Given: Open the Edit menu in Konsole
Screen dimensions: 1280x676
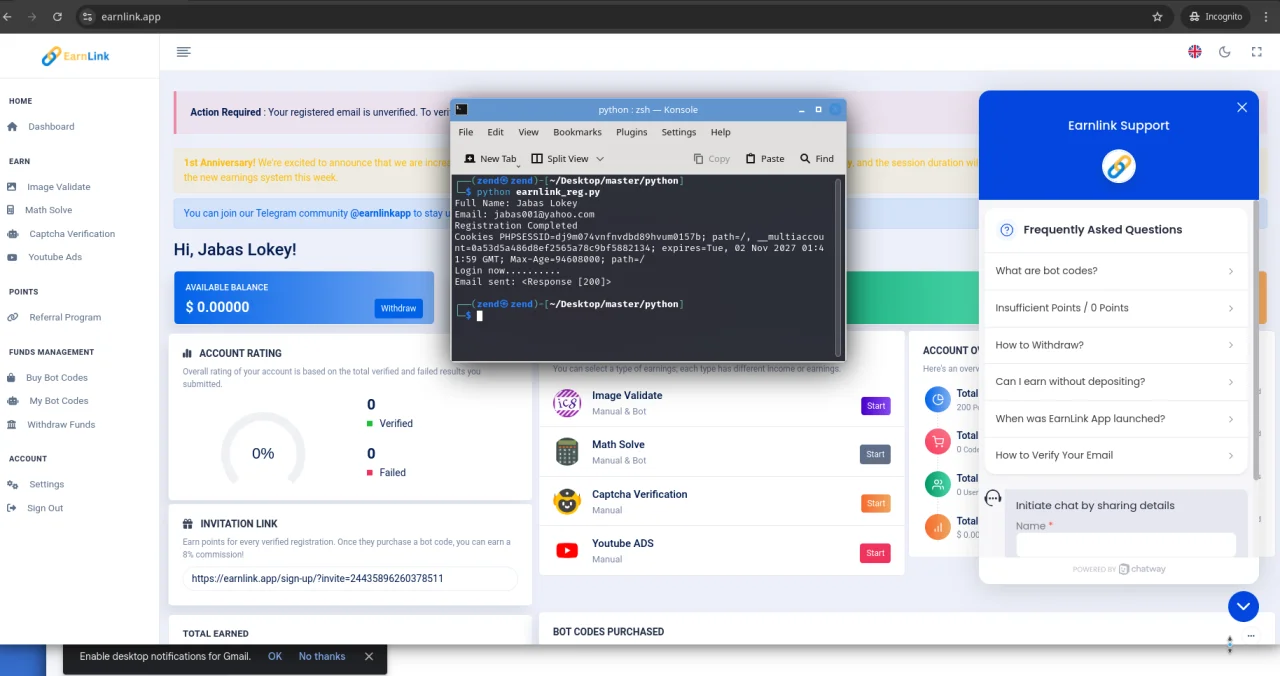Looking at the screenshot, I should 496,132.
